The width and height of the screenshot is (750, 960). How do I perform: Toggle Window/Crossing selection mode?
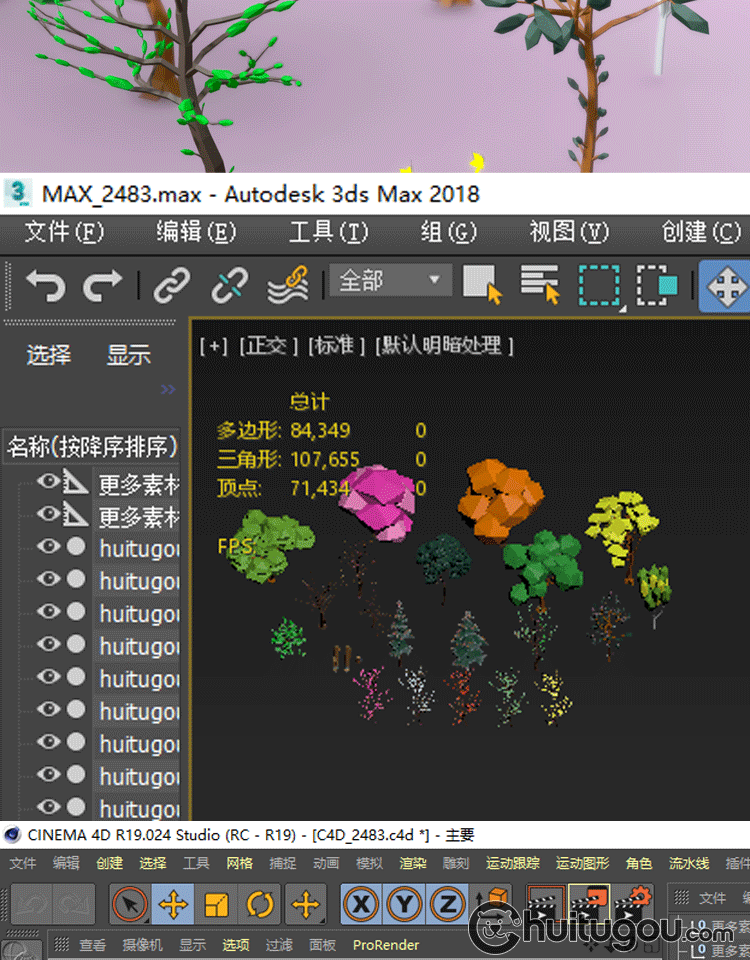pyautogui.click(x=658, y=285)
